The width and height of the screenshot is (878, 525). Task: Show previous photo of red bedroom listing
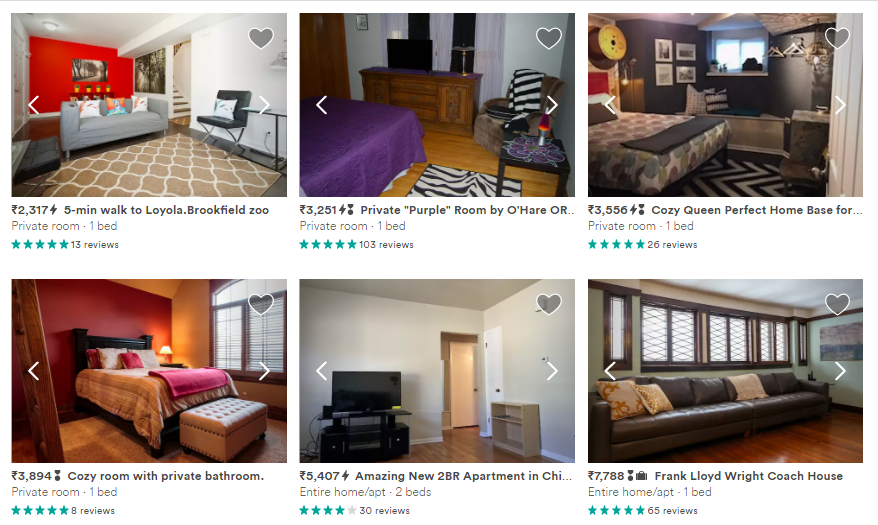coord(34,371)
